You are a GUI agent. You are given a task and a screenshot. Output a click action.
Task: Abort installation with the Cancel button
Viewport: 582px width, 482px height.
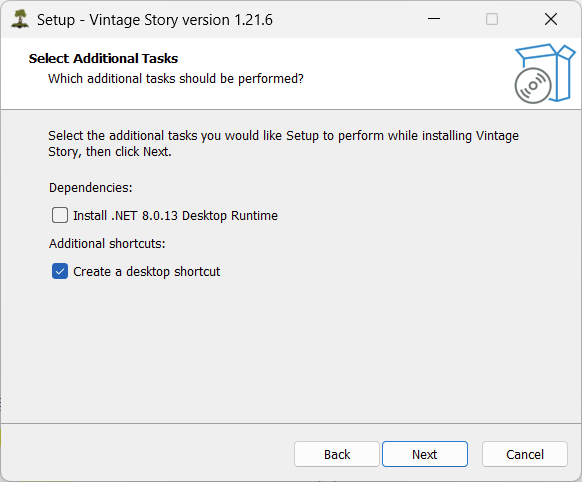click(525, 454)
